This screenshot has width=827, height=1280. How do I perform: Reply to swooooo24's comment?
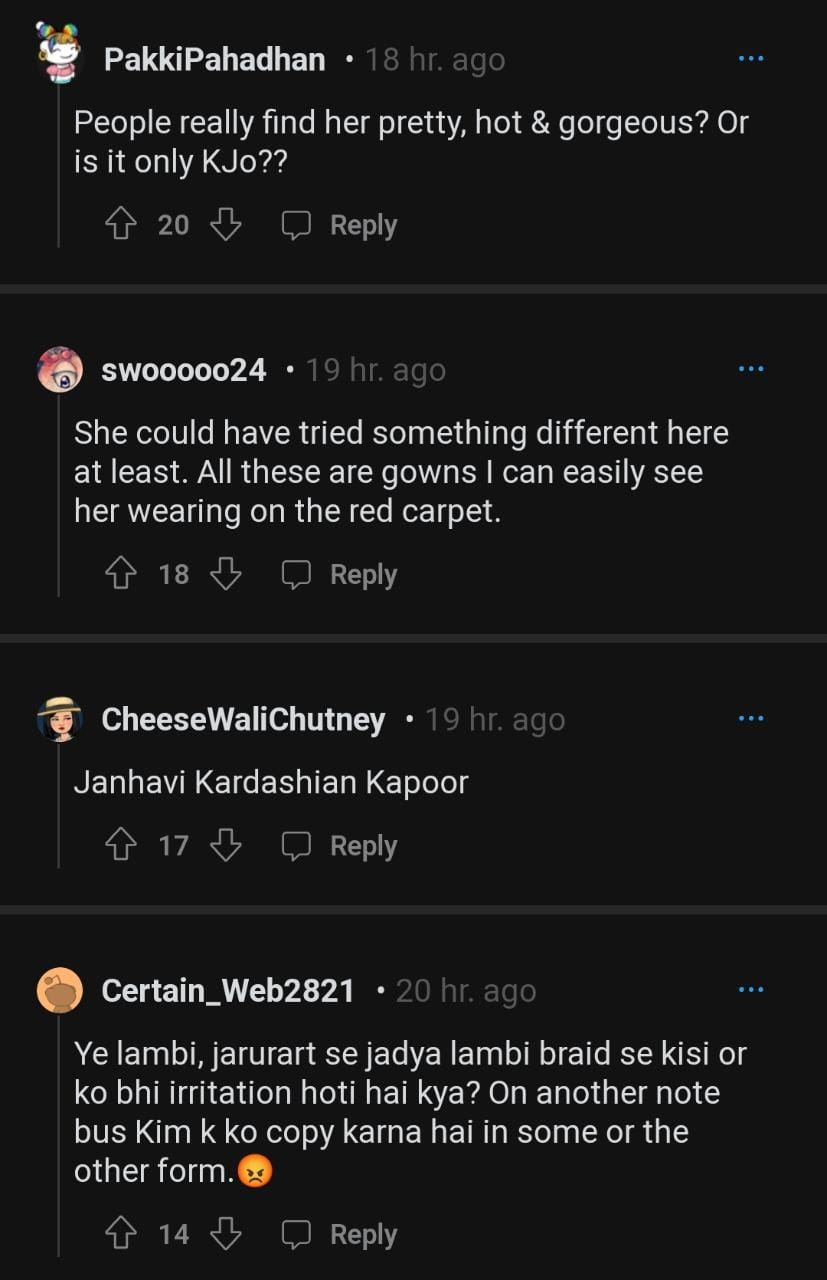click(x=339, y=574)
